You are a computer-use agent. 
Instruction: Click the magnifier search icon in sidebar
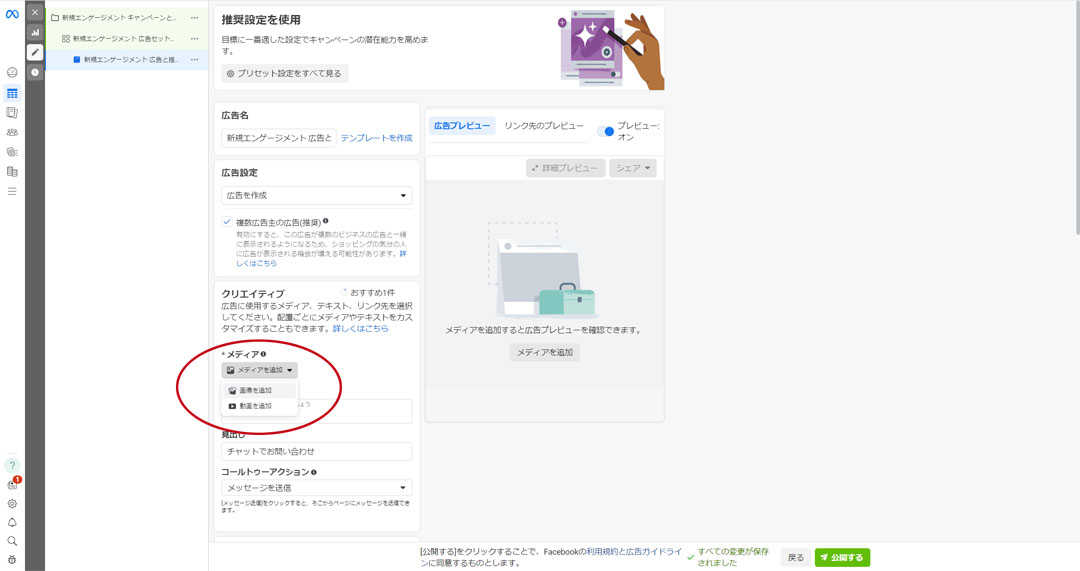click(x=12, y=541)
